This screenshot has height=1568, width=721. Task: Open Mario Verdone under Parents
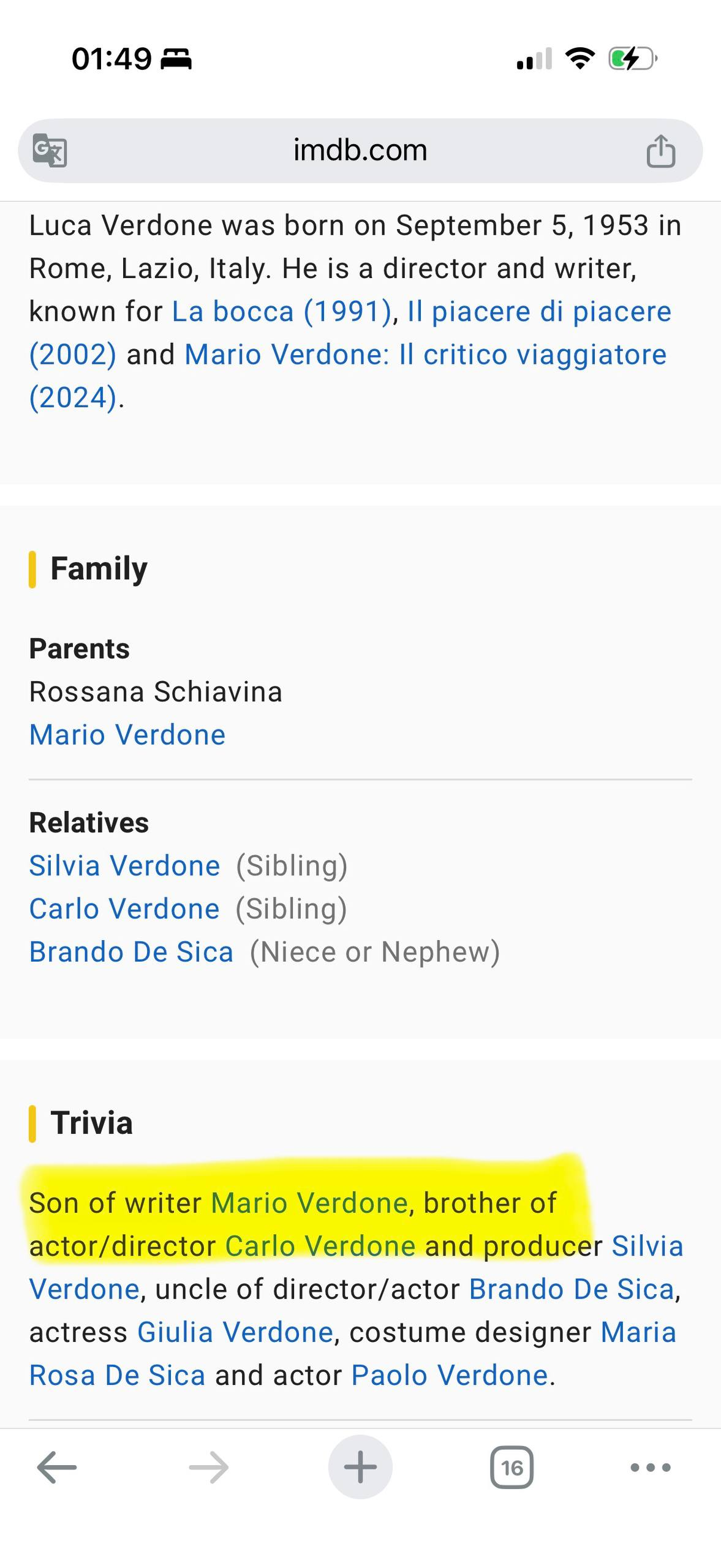tap(127, 734)
